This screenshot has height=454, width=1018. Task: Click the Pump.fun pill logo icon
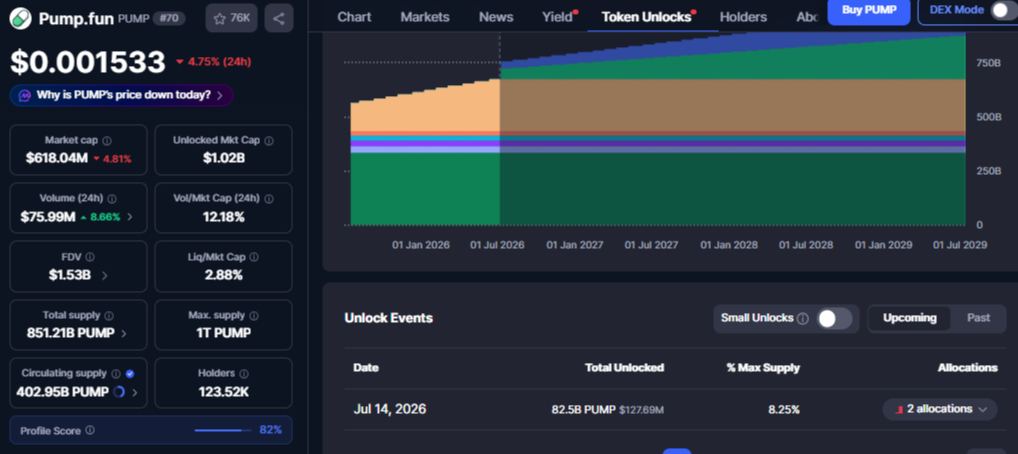click(x=21, y=18)
